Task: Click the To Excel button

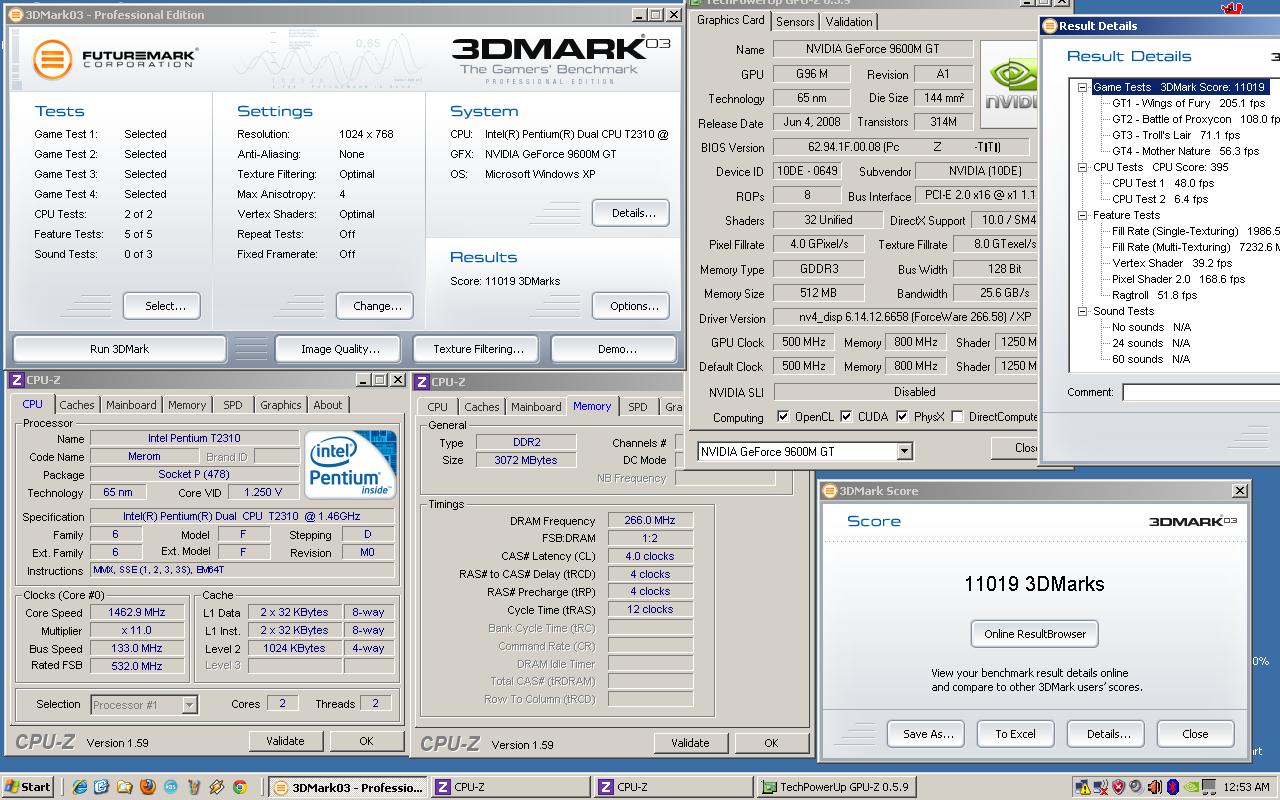Action: pos(1015,734)
